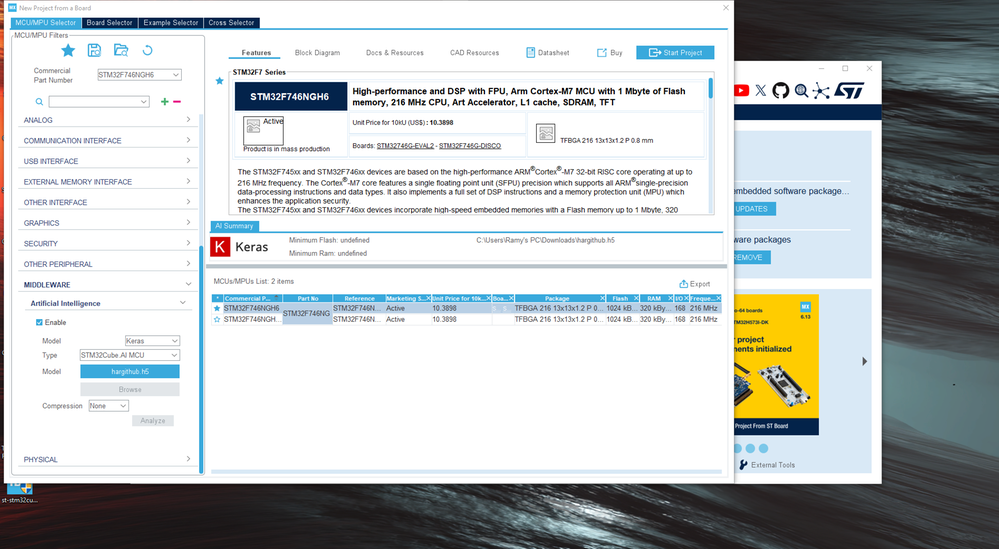This screenshot has height=549, width=999.
Task: Click the pink minus remove-filter icon
Action: tap(177, 102)
